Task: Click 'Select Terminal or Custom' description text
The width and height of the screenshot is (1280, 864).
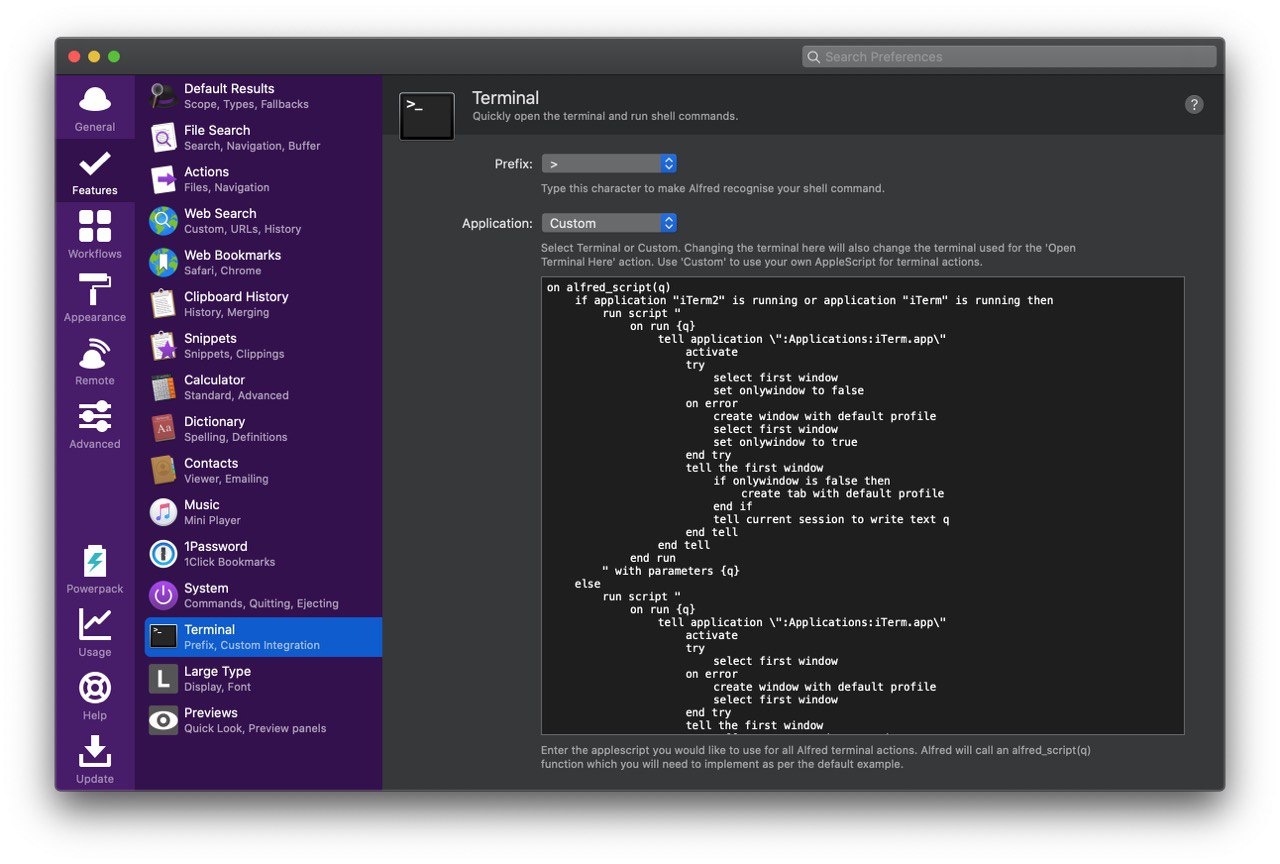Action: (808, 255)
